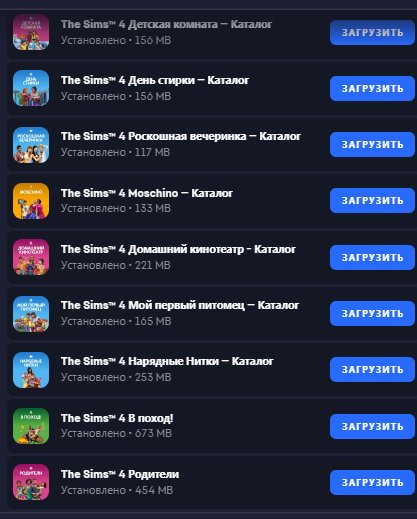Select The Sims 4 Родители title text

click(120, 474)
